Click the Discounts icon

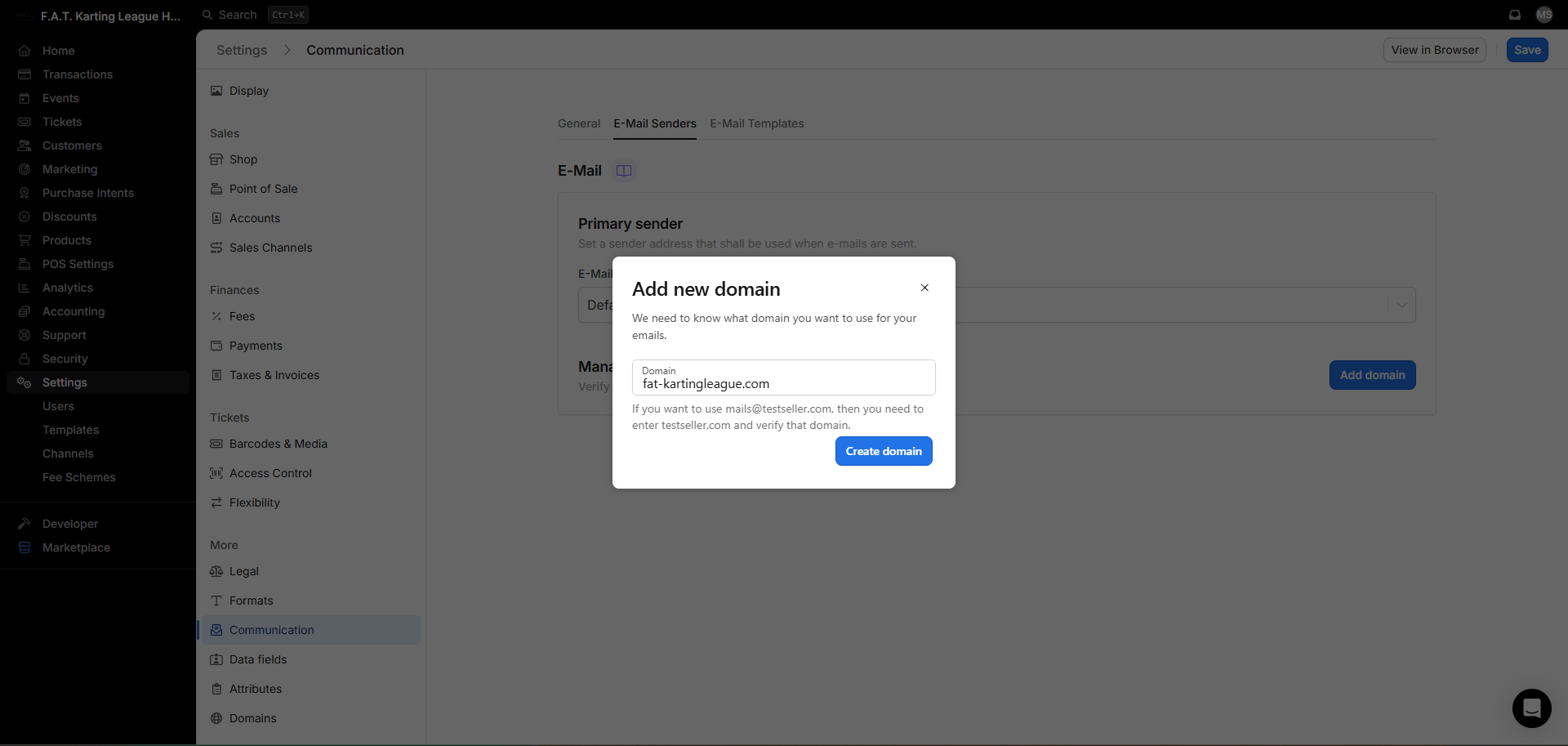pos(24,217)
